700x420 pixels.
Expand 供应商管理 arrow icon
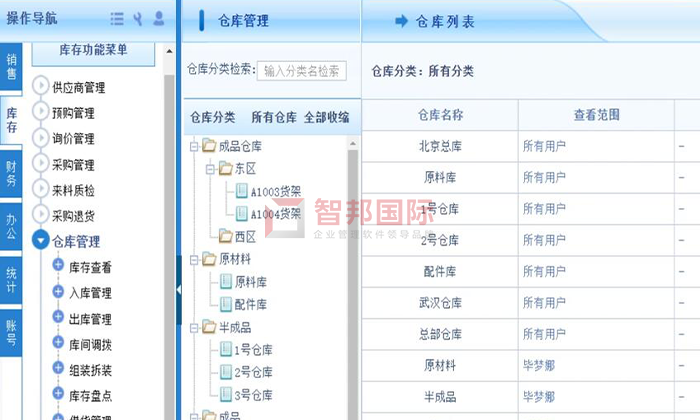41,85
